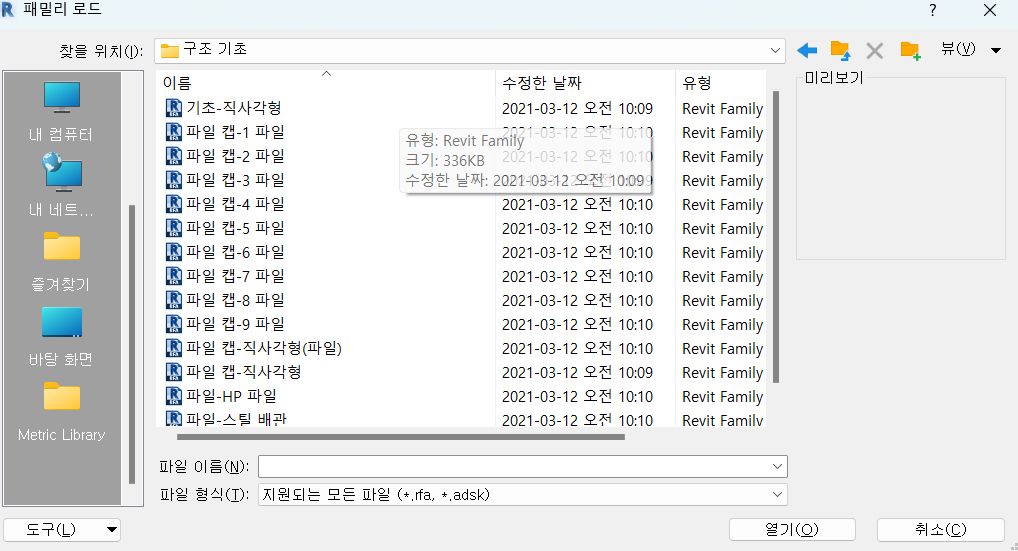Image resolution: width=1018 pixels, height=551 pixels.
Task: Click the date cell of 파일 캡-직사각형 row
Action: 577,373
